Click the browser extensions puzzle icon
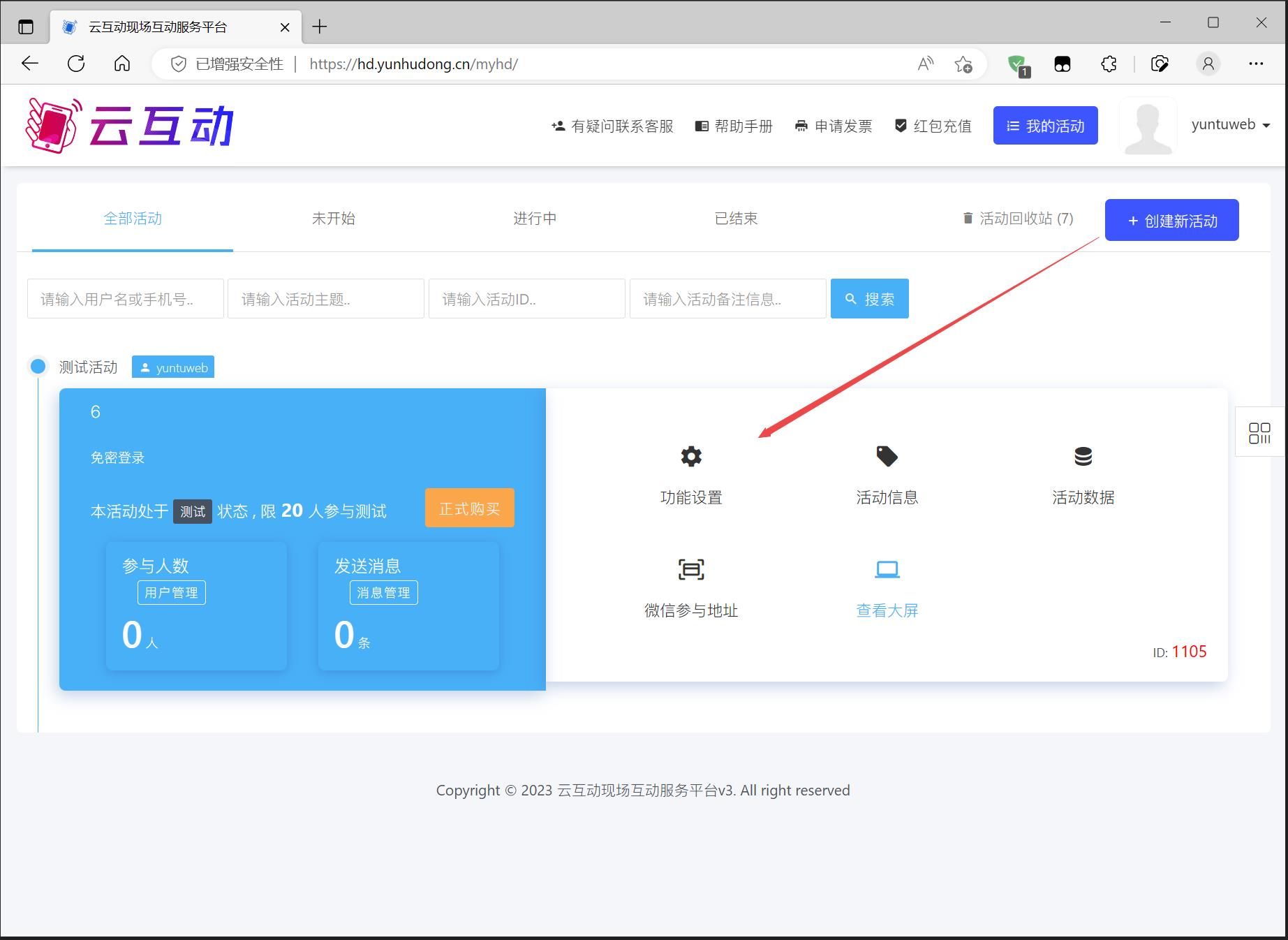The image size is (1288, 940). click(1109, 64)
